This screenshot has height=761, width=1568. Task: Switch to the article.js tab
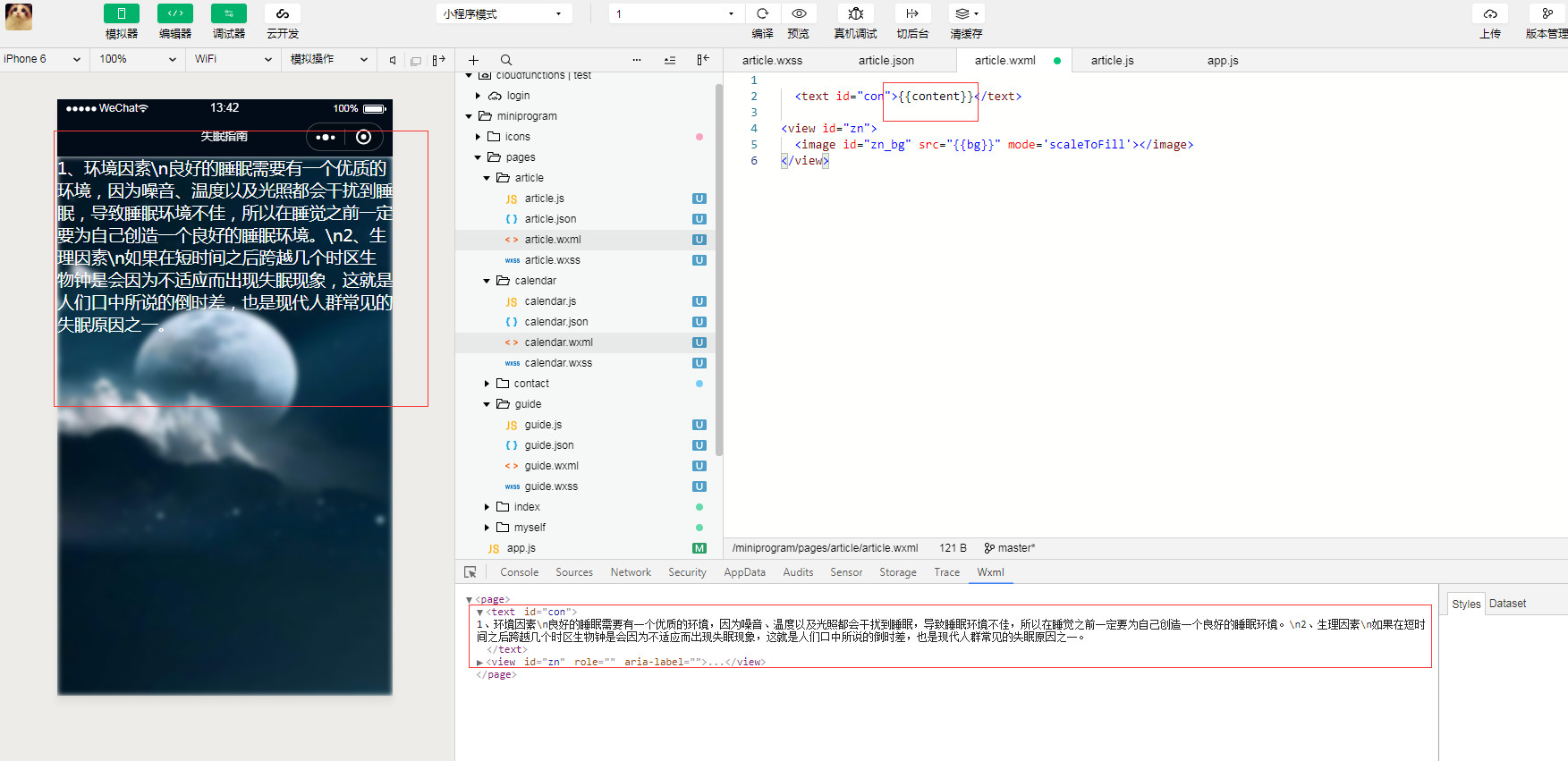pyautogui.click(x=1112, y=60)
